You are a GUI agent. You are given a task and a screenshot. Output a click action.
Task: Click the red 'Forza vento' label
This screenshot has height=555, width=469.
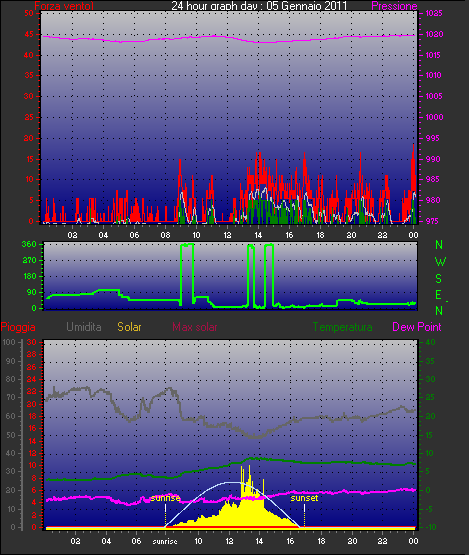(x=64, y=6)
